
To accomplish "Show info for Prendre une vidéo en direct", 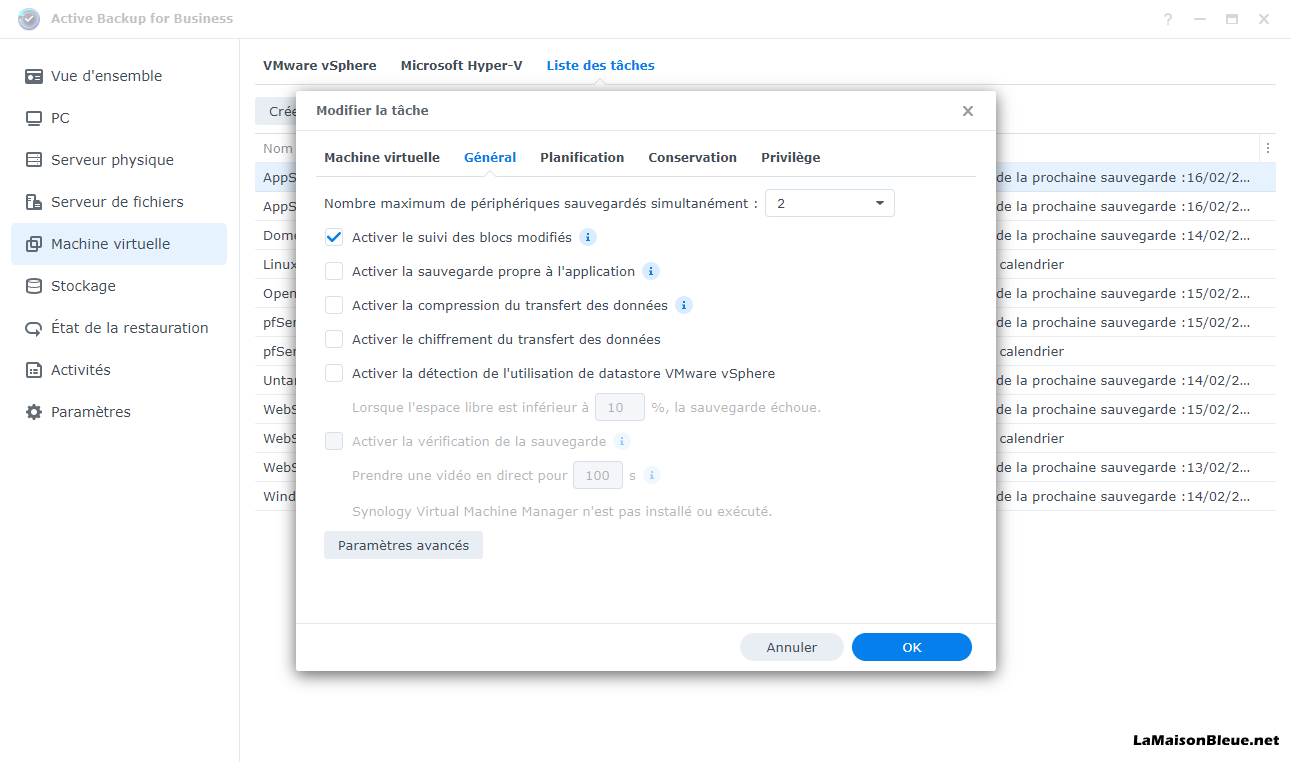I will pyautogui.click(x=652, y=475).
